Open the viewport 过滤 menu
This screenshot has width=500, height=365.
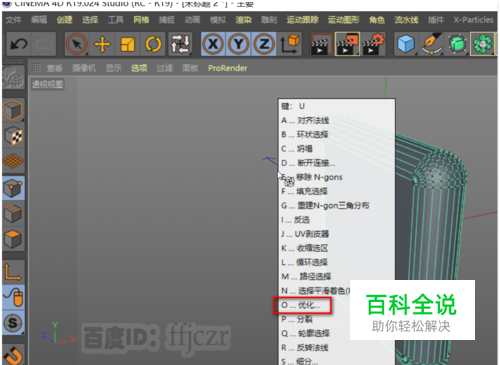165,68
